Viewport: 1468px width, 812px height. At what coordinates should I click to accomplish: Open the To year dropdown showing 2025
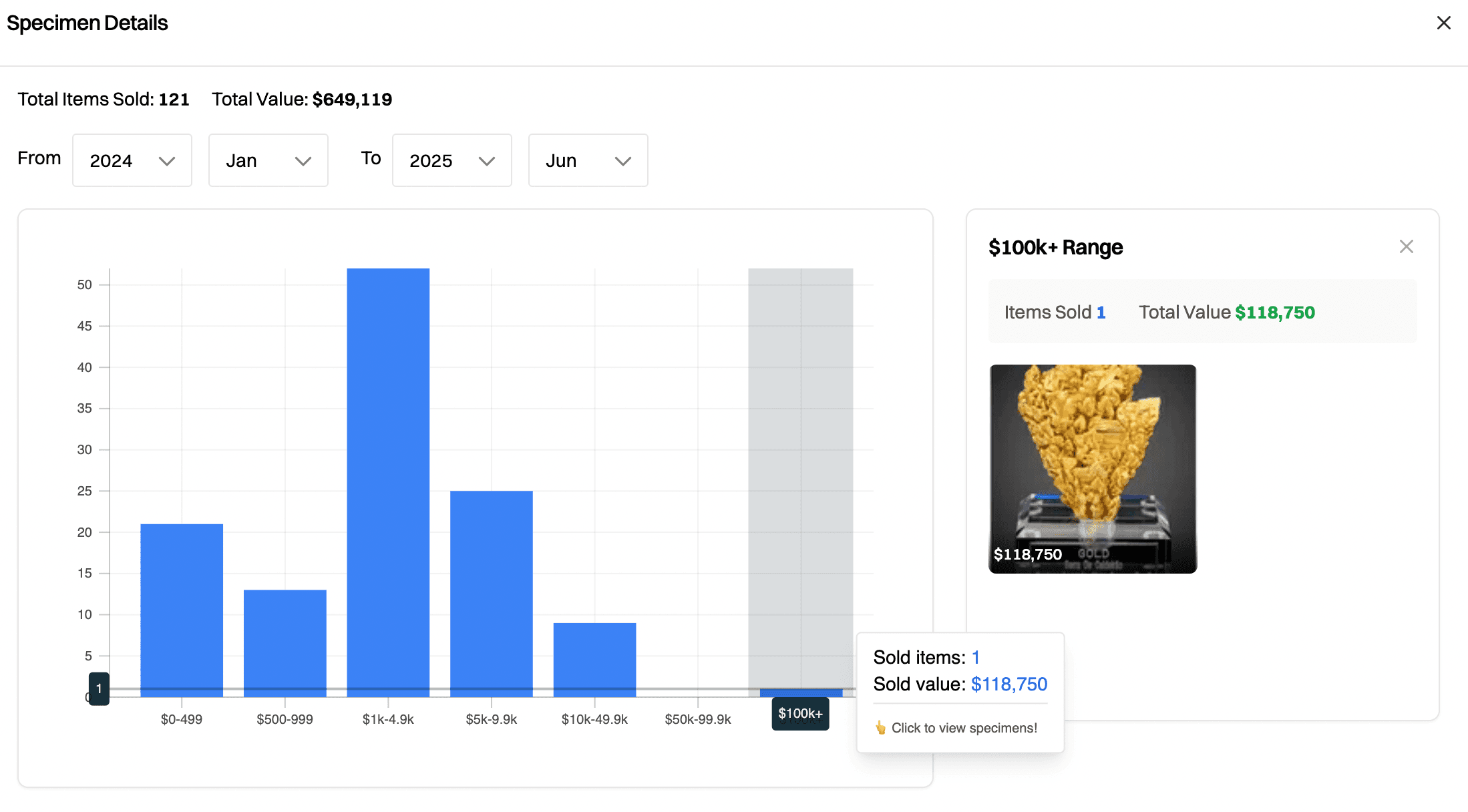[451, 160]
